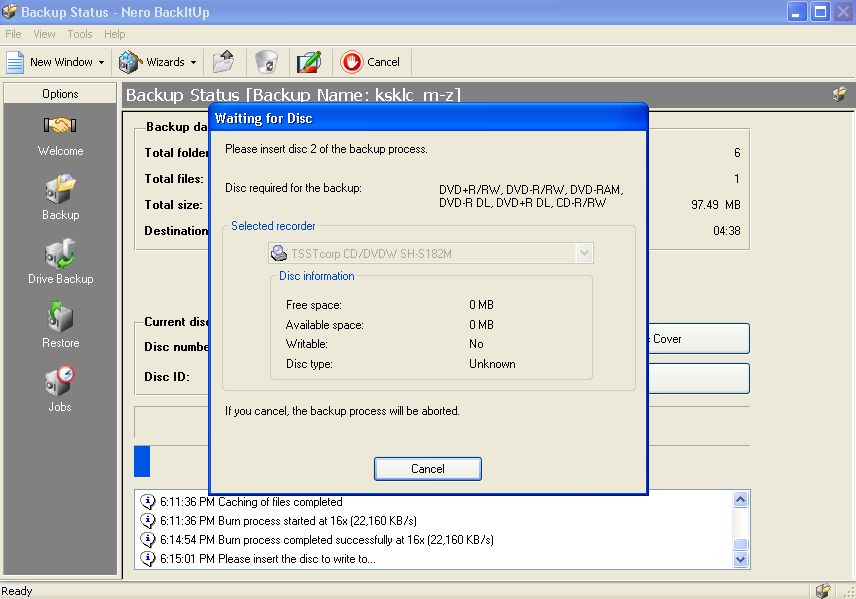Click the Wizards cube icon
Viewport: 856px width, 599px height.
pos(130,62)
